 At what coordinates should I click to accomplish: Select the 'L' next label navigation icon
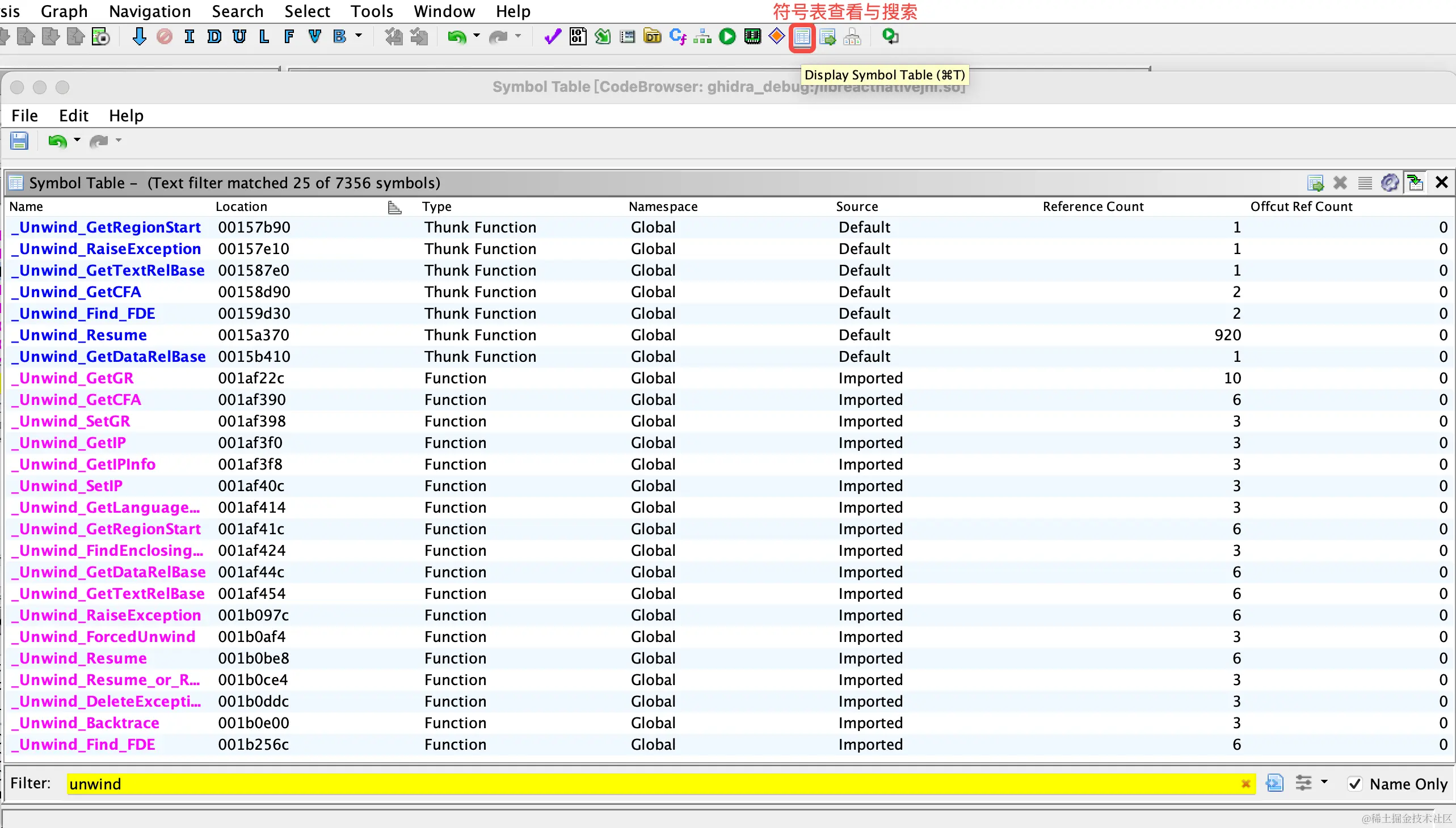(264, 37)
